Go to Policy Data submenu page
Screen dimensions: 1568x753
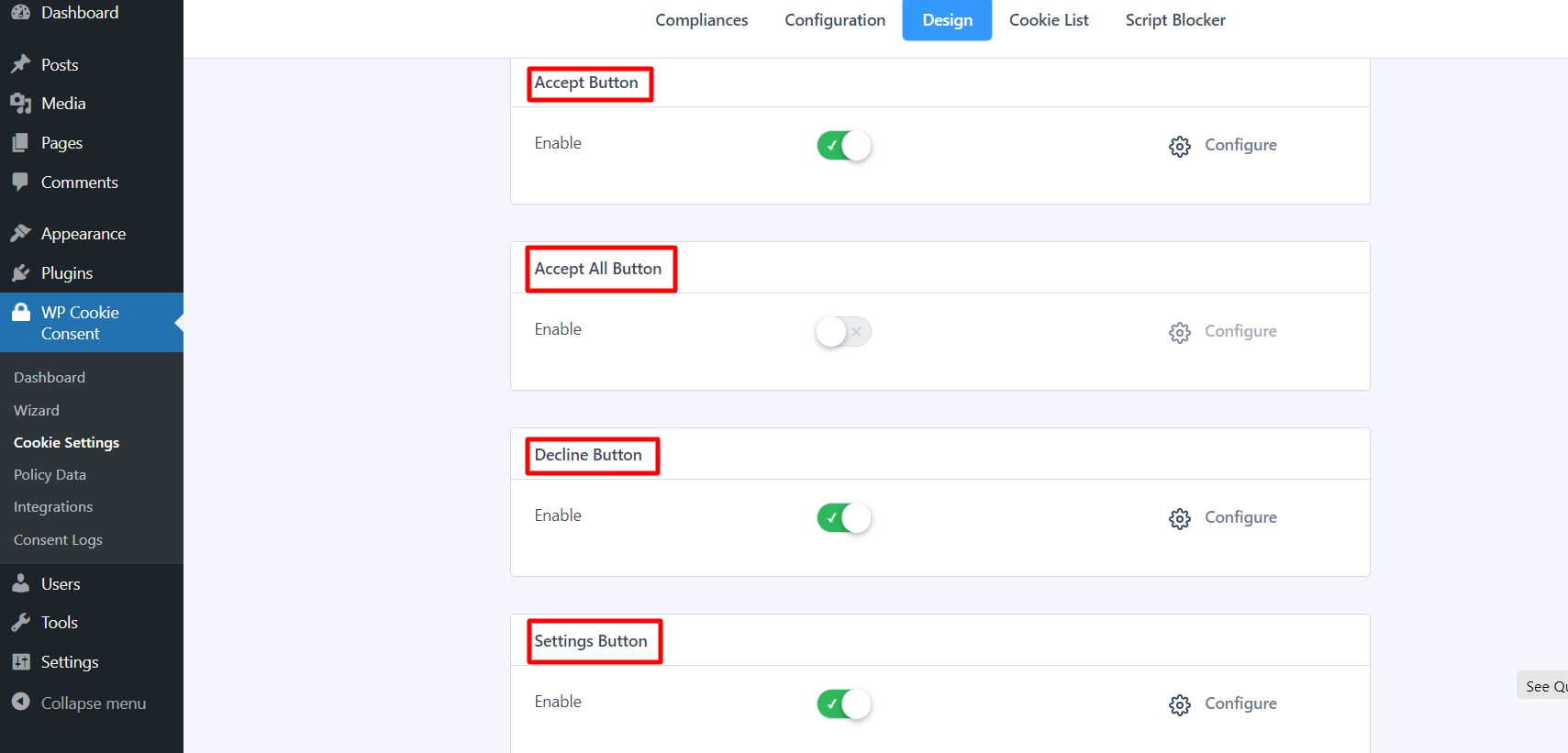50,475
